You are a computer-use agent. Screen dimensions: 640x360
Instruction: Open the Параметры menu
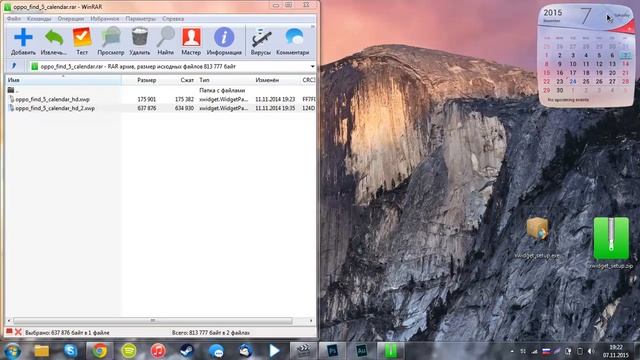(141, 19)
